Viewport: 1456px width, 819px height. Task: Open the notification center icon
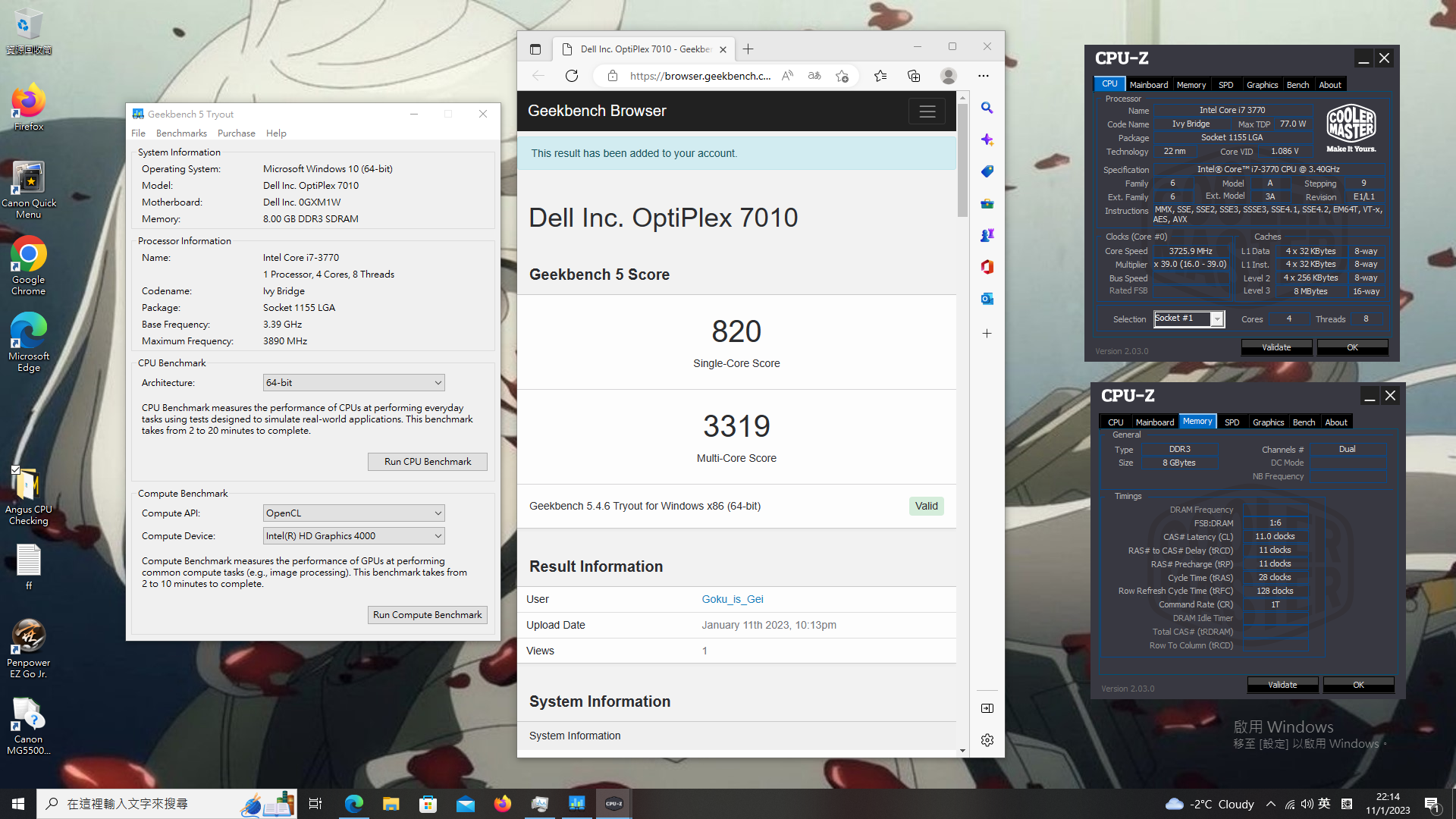point(1432,804)
